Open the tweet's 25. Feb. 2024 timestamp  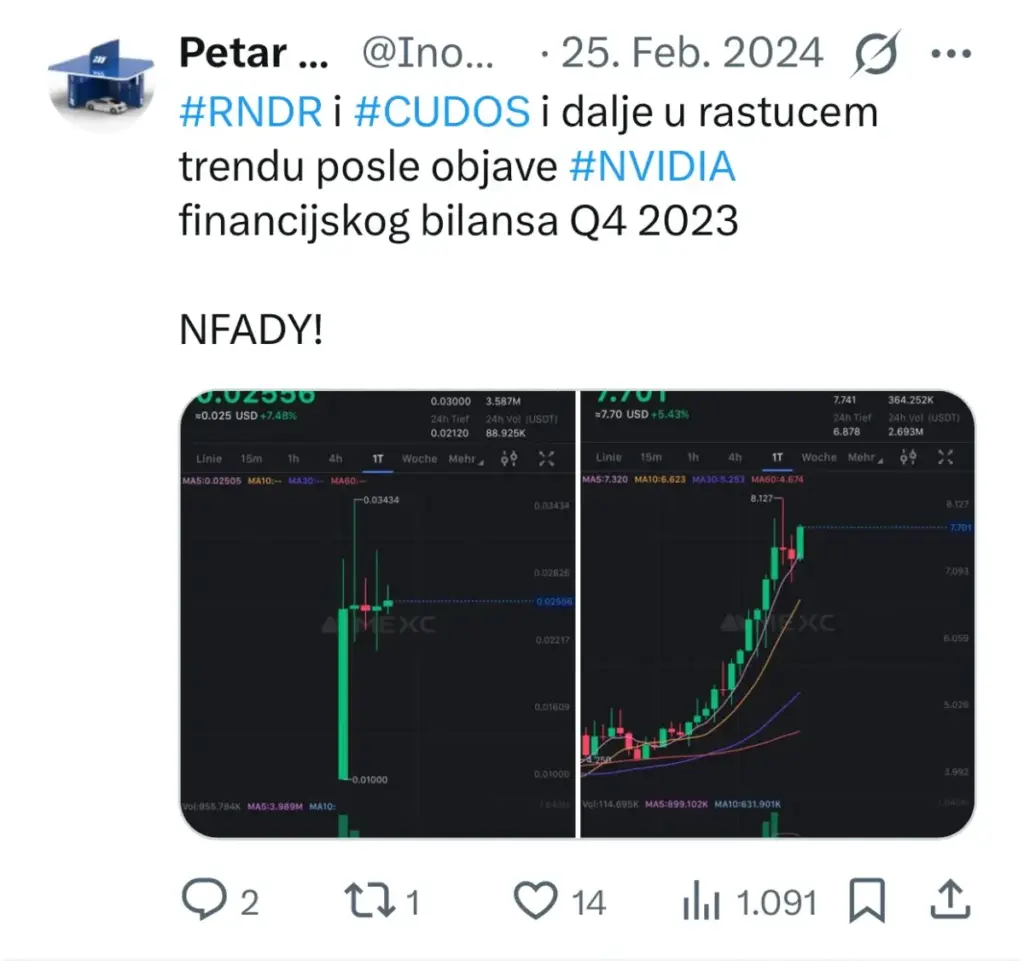[x=690, y=54]
